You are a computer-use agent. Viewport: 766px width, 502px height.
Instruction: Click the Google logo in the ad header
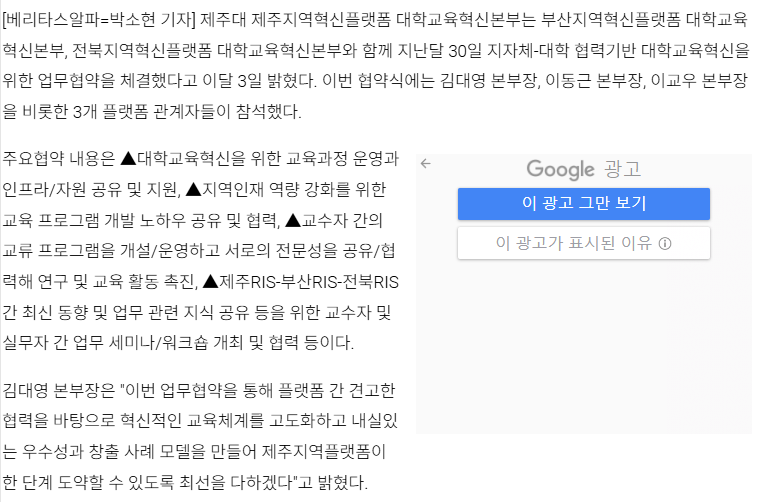click(x=560, y=169)
